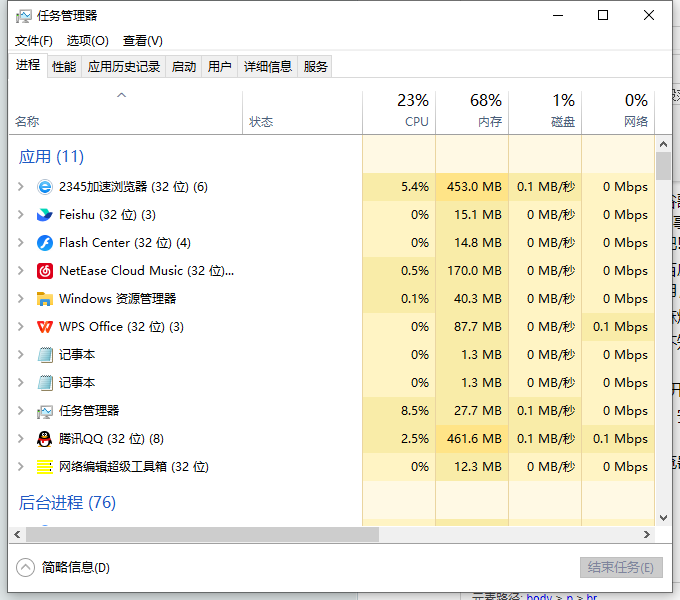Screen dimensions: 680x600
Task: Collapse to 简略信息 using the circle arrow icon
Action: (25, 567)
